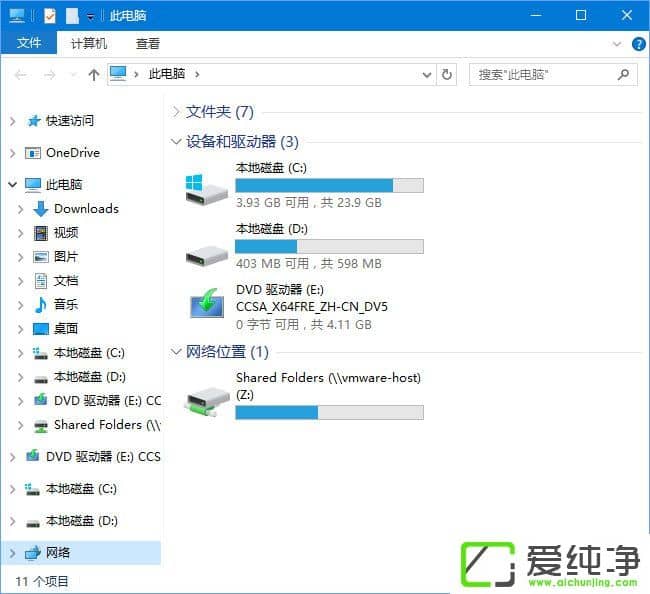The image size is (650, 594).
Task: Open the Customize Quick Access Toolbar dropdown
Action: 90,17
